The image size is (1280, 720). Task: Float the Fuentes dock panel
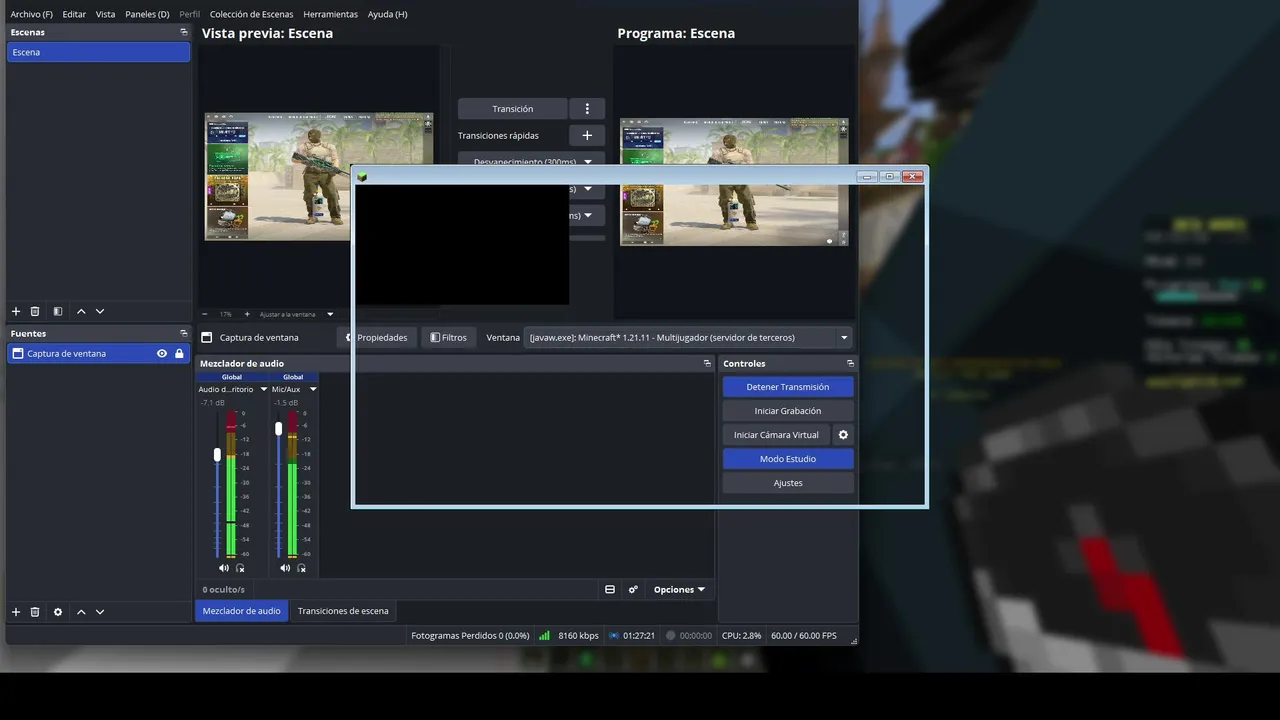[x=183, y=333]
